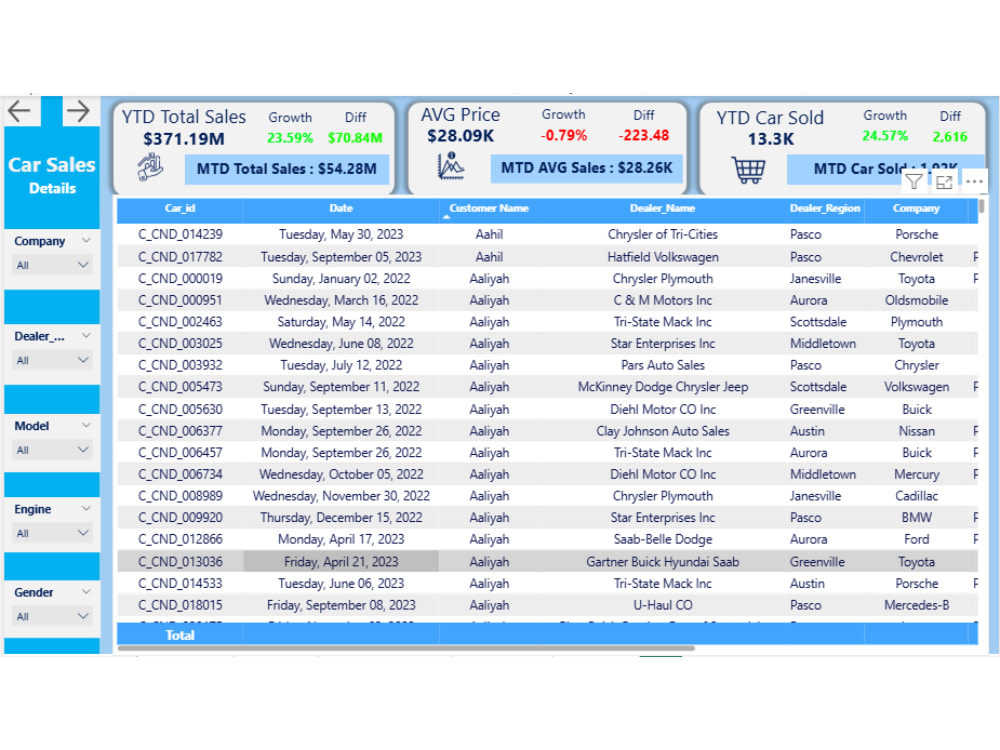Select cell C_CND_017782

180,257
